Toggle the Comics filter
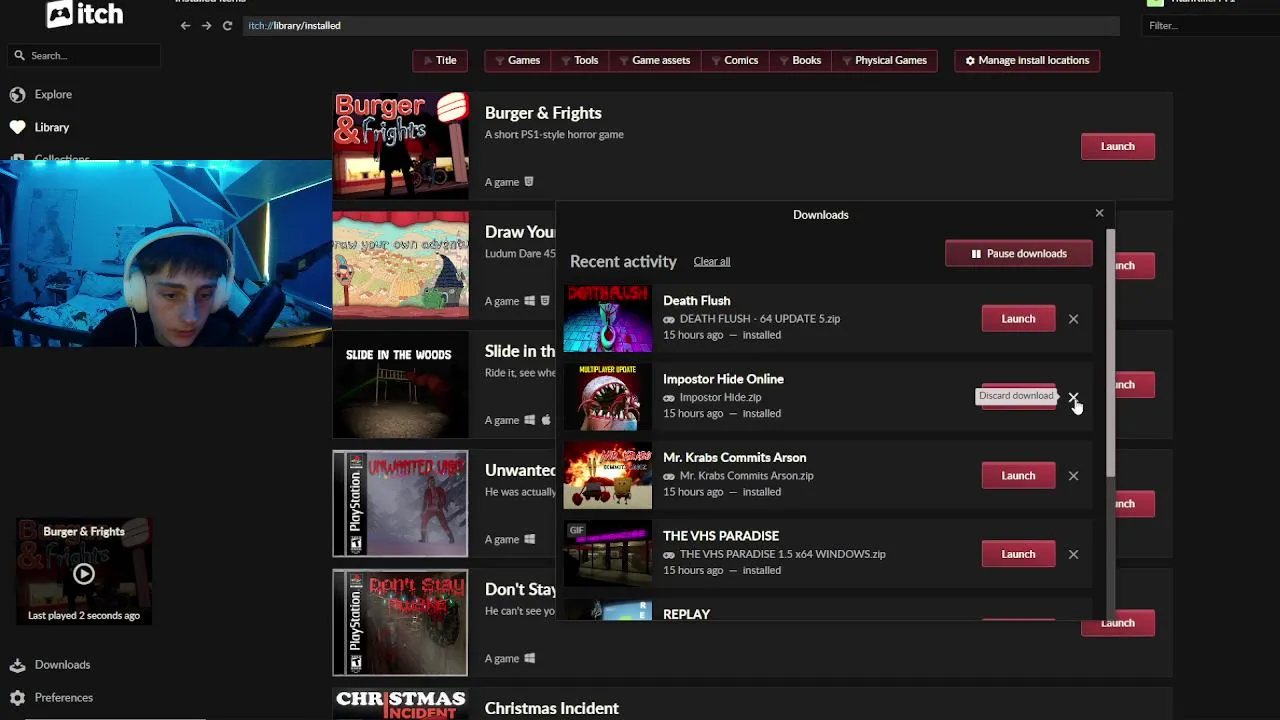This screenshot has width=1280, height=720. [x=734, y=60]
